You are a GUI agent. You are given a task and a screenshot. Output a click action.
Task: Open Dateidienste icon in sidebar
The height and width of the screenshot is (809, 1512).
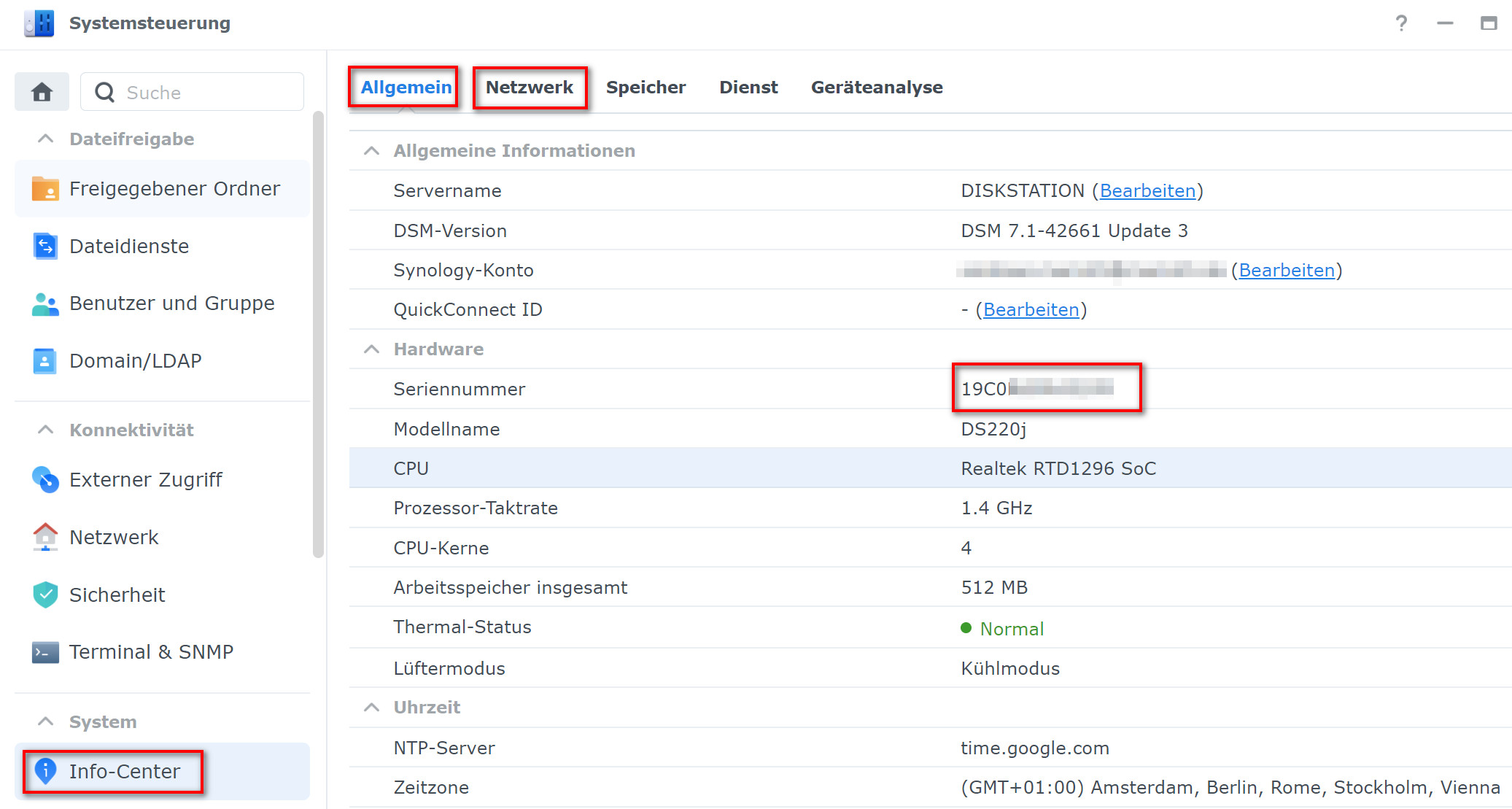45,246
